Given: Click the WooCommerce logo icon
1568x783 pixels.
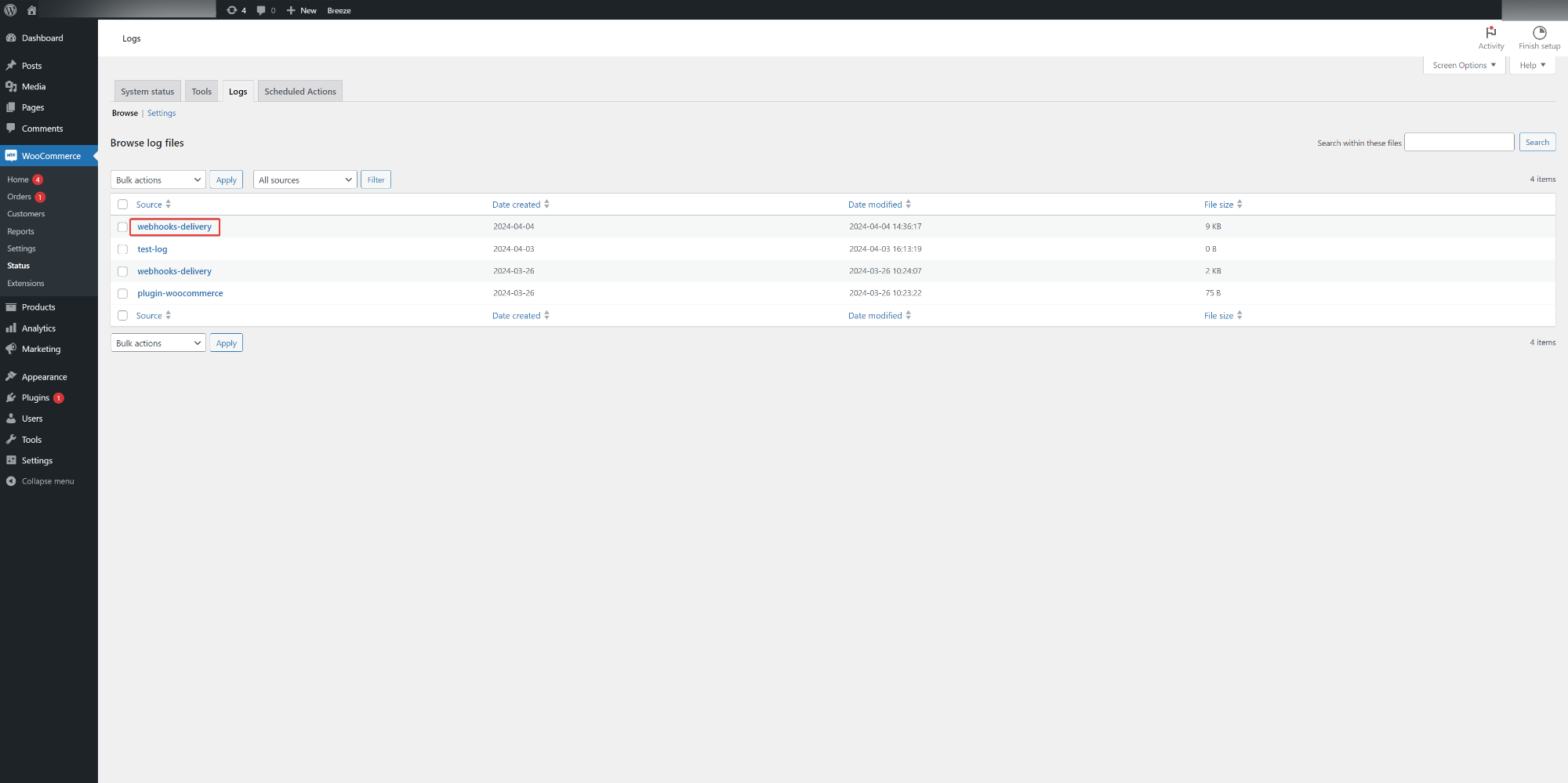Looking at the screenshot, I should (x=11, y=155).
